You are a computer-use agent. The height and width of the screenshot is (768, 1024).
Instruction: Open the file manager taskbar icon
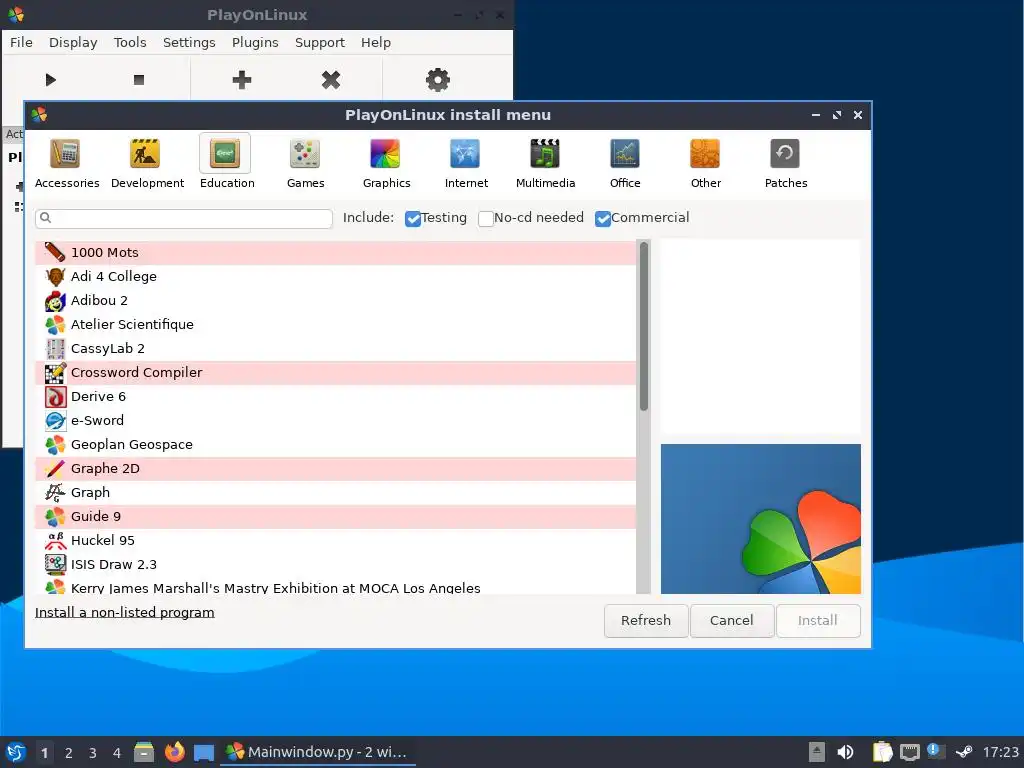[x=144, y=752]
